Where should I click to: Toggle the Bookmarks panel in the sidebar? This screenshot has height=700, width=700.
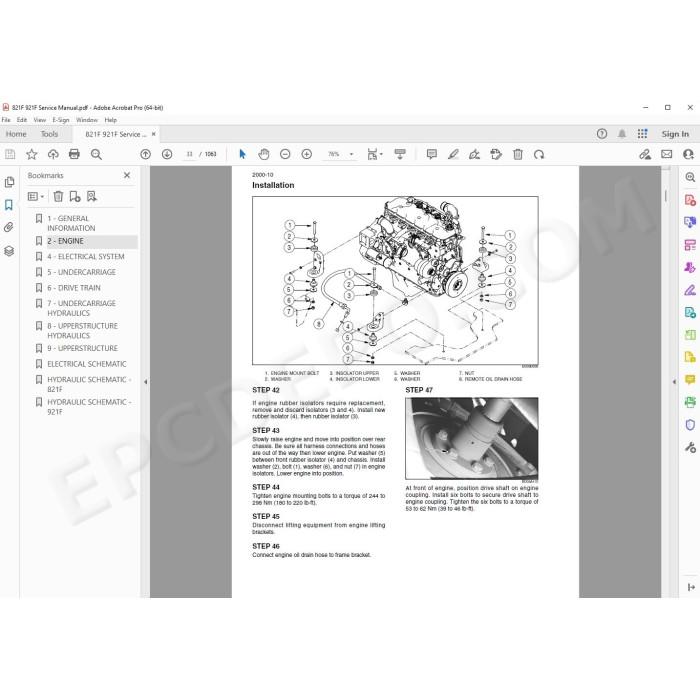tap(9, 205)
